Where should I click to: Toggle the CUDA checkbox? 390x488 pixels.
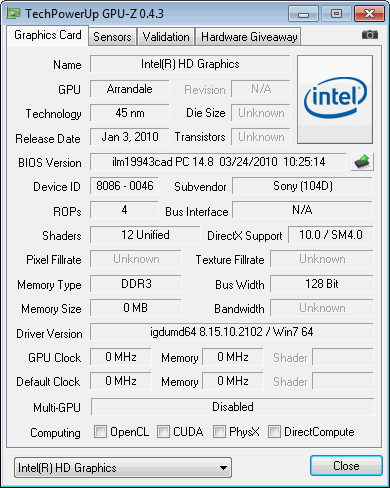click(163, 431)
